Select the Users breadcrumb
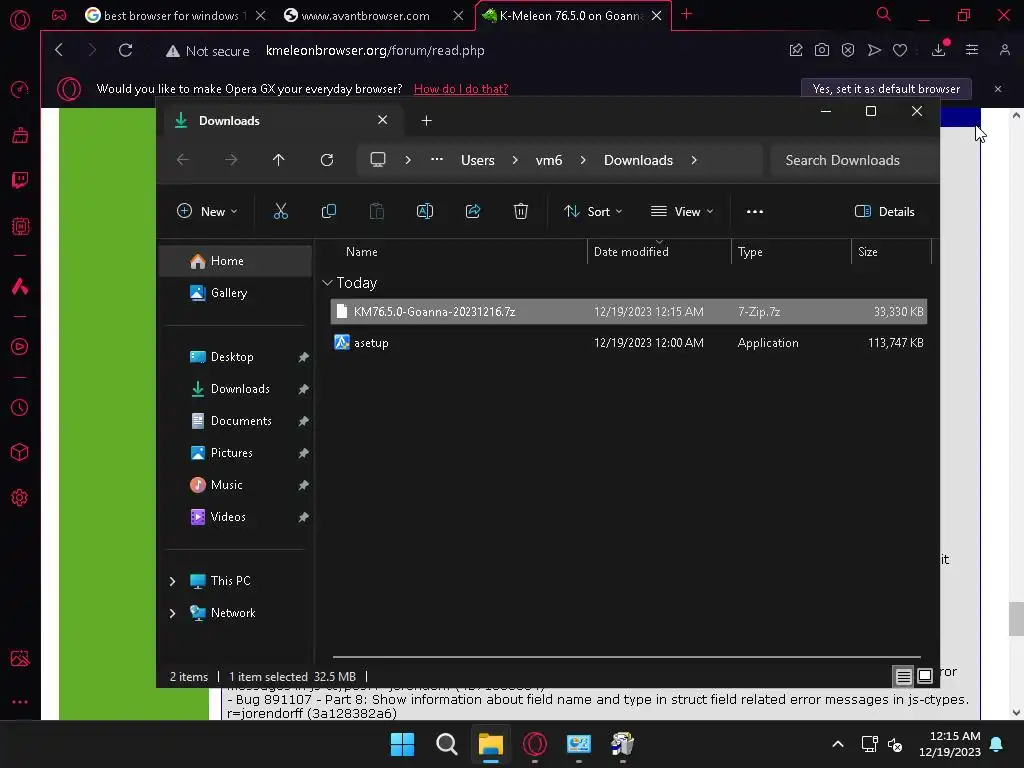Image resolution: width=1024 pixels, height=768 pixels. click(x=477, y=160)
